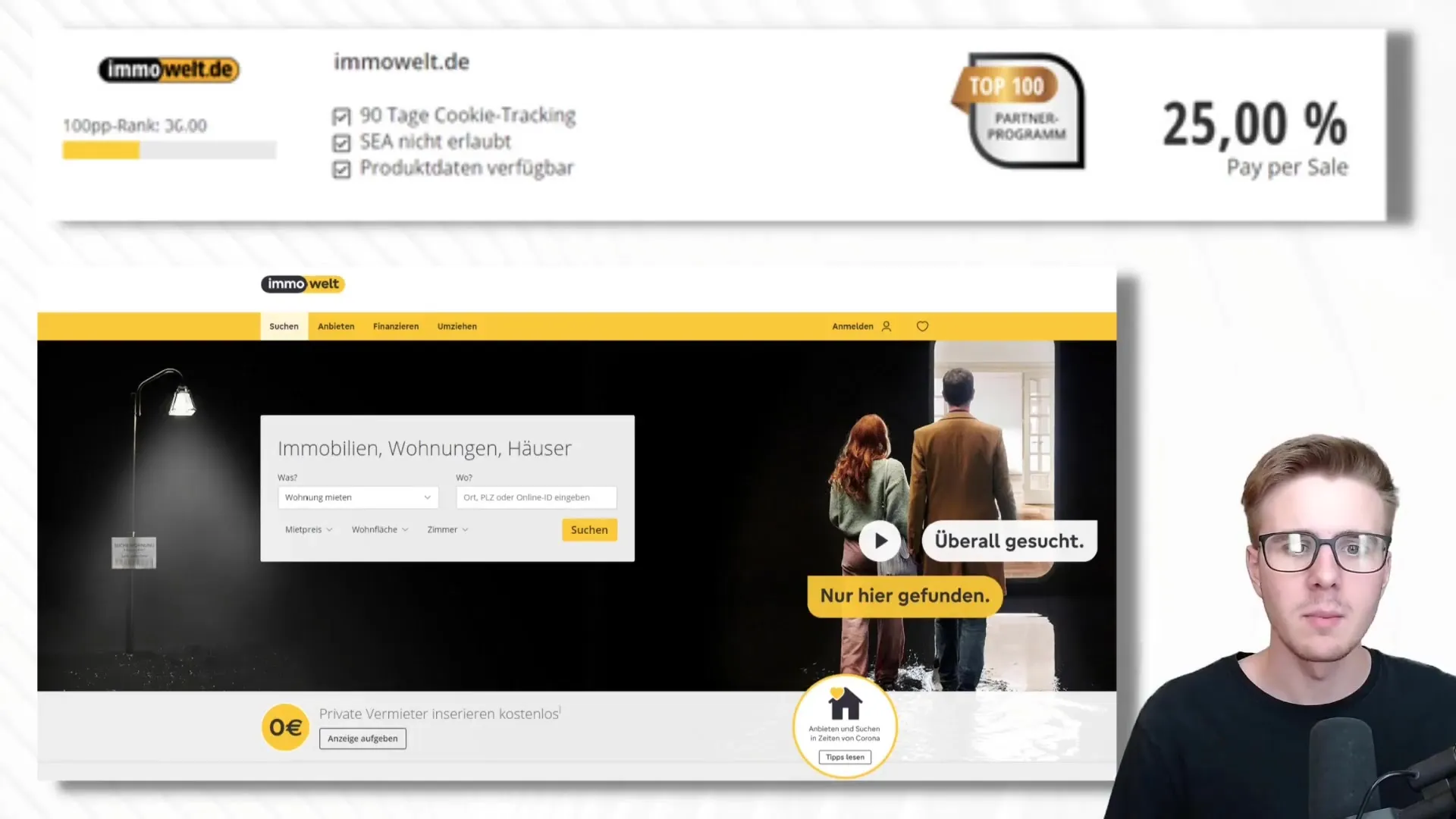Click the Überall gesucht speech bubble
This screenshot has height=819, width=1456.
[1009, 541]
